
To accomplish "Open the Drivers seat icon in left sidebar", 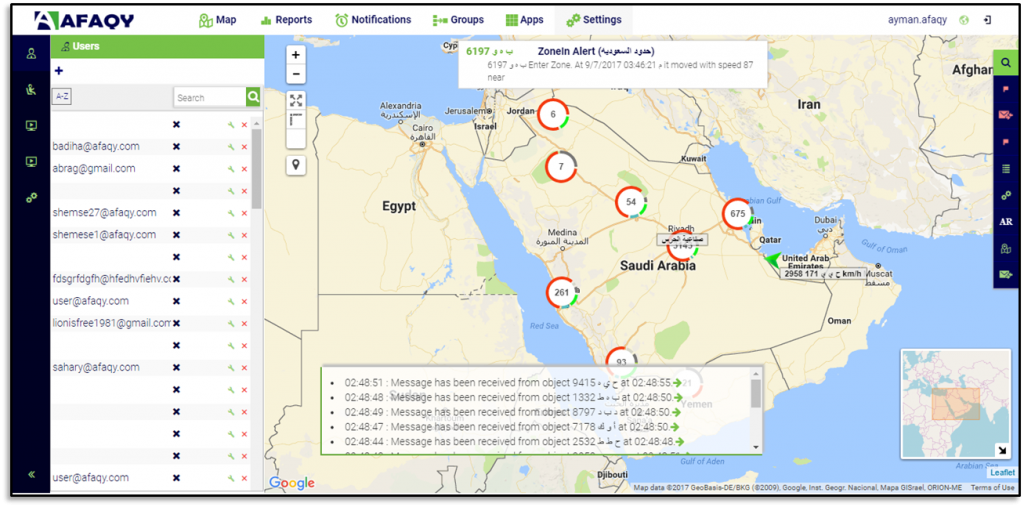I will (31, 90).
